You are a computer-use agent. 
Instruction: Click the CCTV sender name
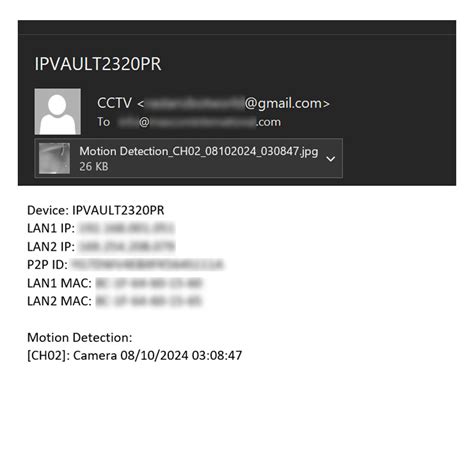[x=114, y=103]
